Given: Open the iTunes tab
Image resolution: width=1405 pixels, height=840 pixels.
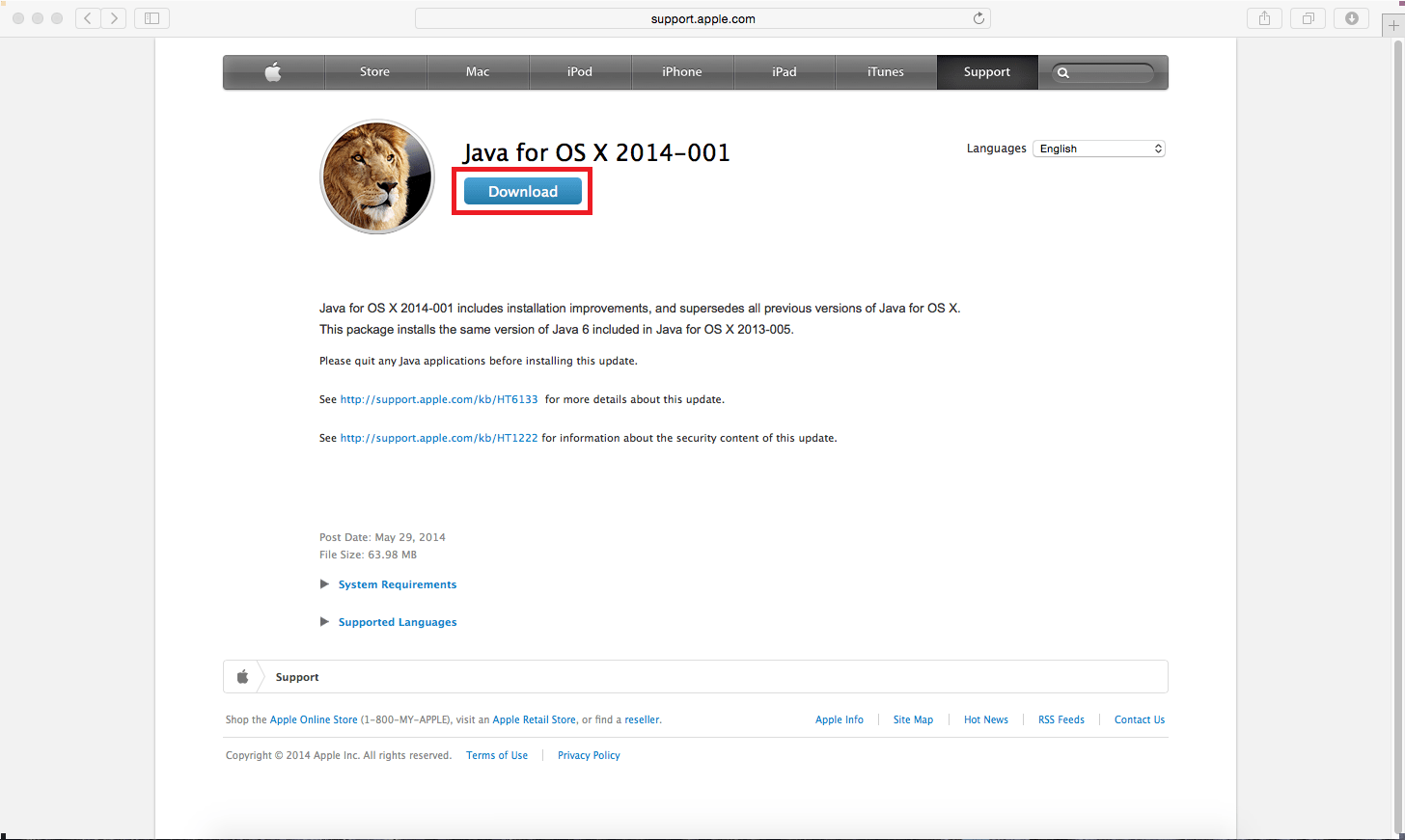Looking at the screenshot, I should pos(886,72).
